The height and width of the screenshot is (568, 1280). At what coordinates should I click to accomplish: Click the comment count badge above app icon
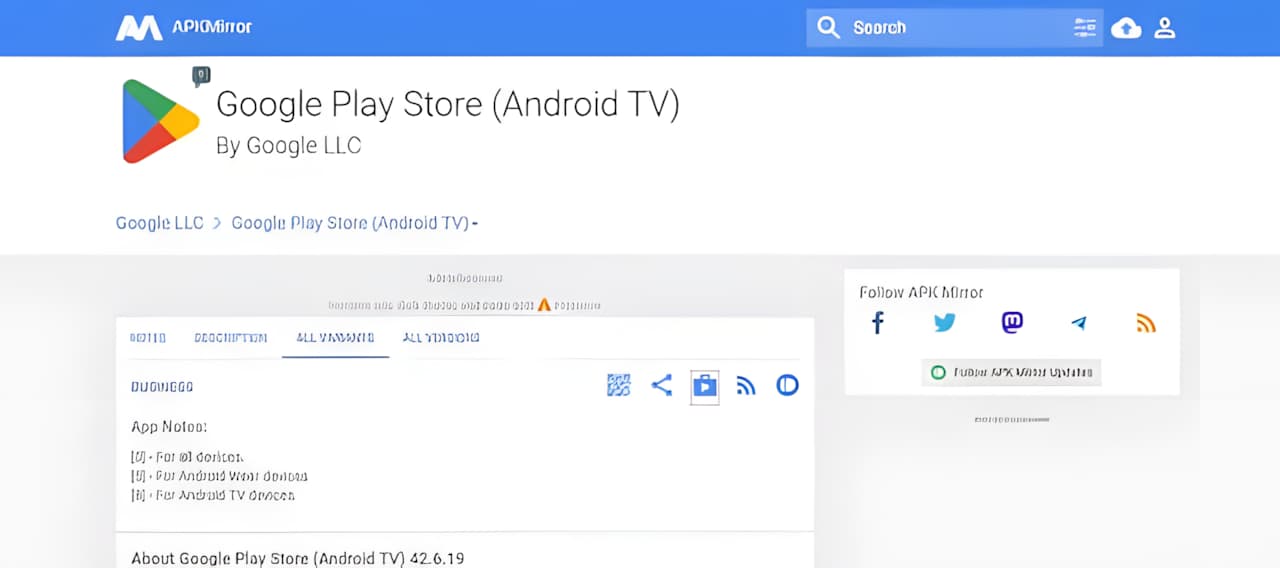(x=202, y=76)
